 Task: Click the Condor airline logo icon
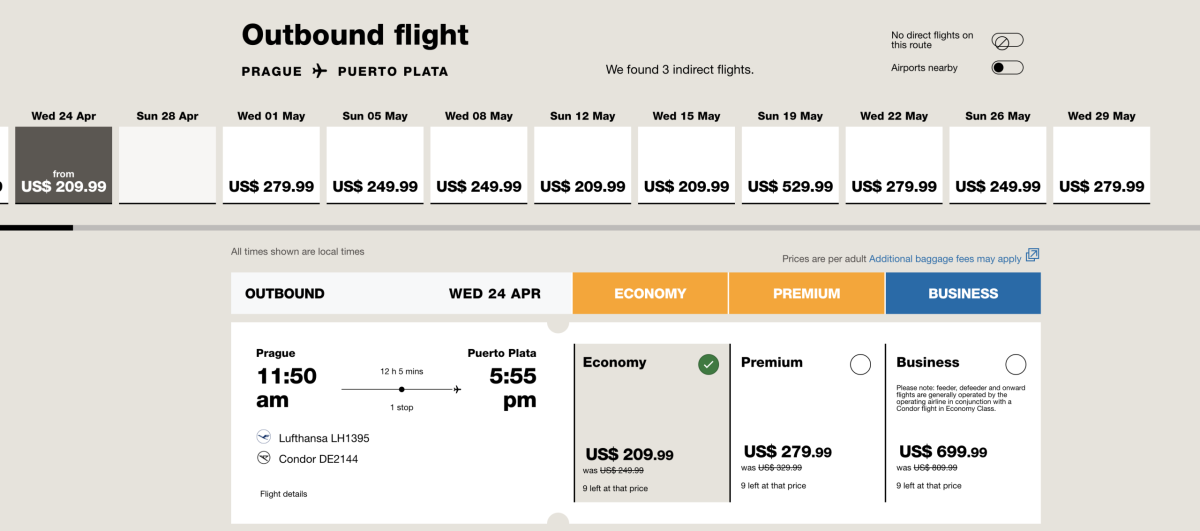[x=264, y=458]
